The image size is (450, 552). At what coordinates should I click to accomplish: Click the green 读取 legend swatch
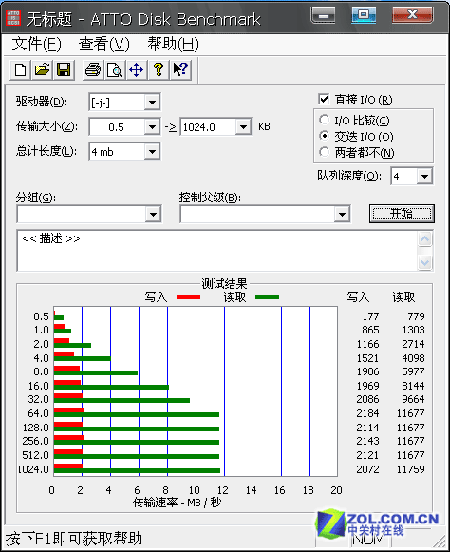point(267,297)
